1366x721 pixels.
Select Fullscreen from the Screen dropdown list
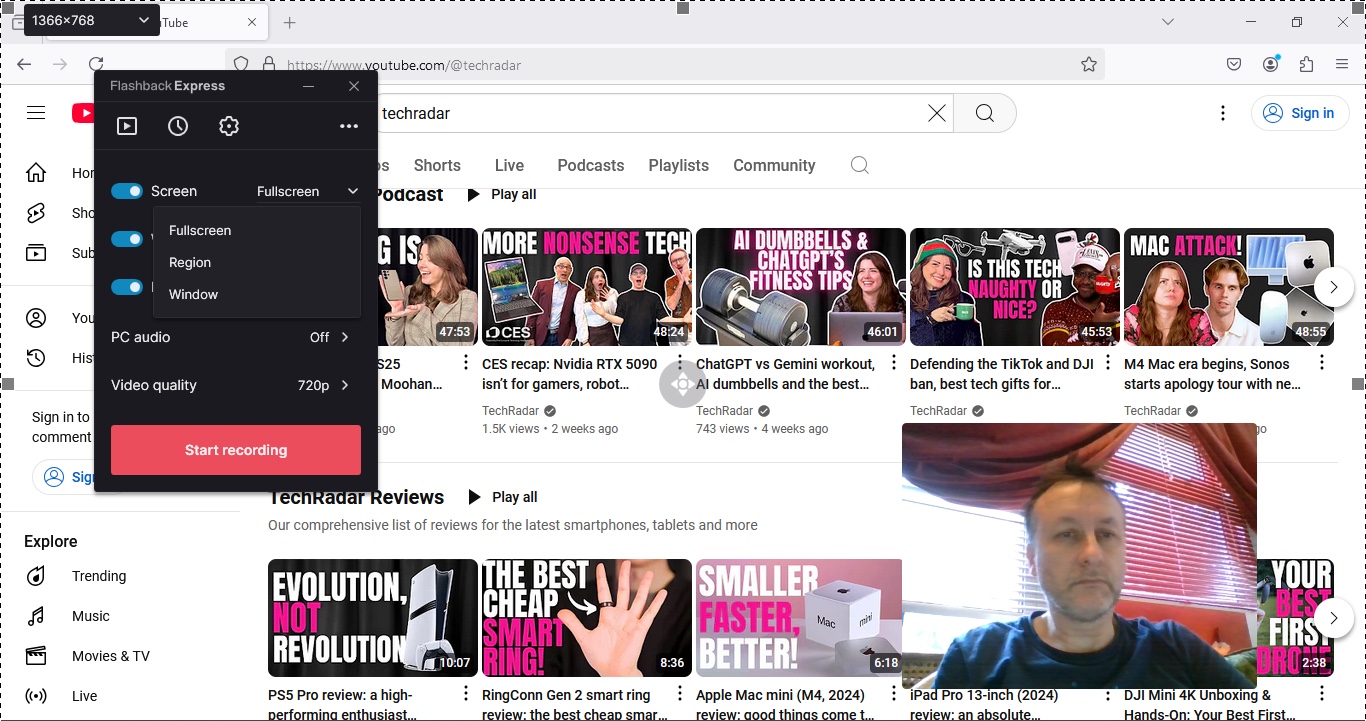[x=257, y=230]
